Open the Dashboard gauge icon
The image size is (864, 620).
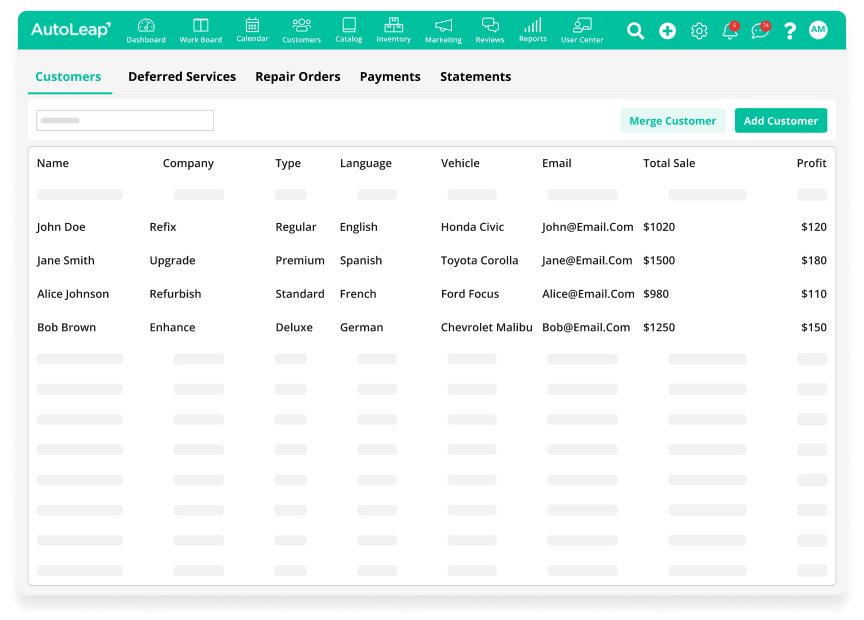pos(146,26)
